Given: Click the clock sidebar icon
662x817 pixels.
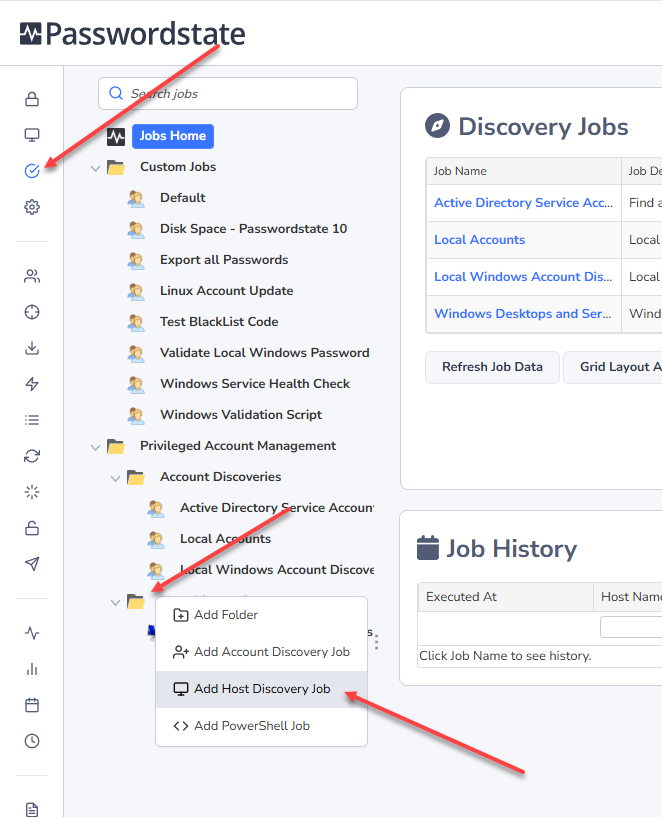Looking at the screenshot, I should [x=32, y=741].
